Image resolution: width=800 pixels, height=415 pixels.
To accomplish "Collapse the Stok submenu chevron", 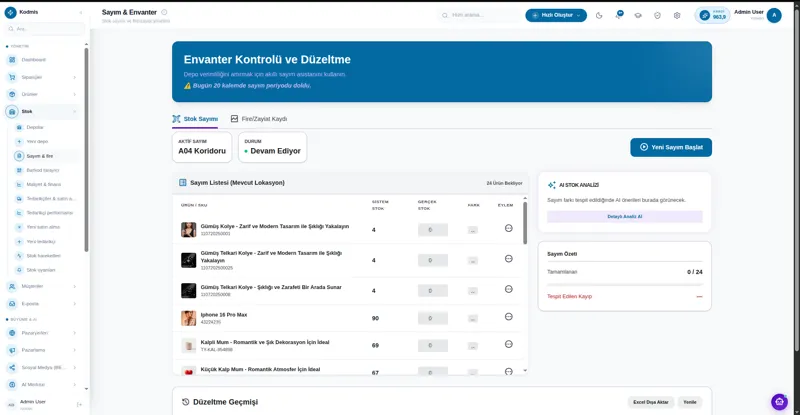I will (74, 111).
